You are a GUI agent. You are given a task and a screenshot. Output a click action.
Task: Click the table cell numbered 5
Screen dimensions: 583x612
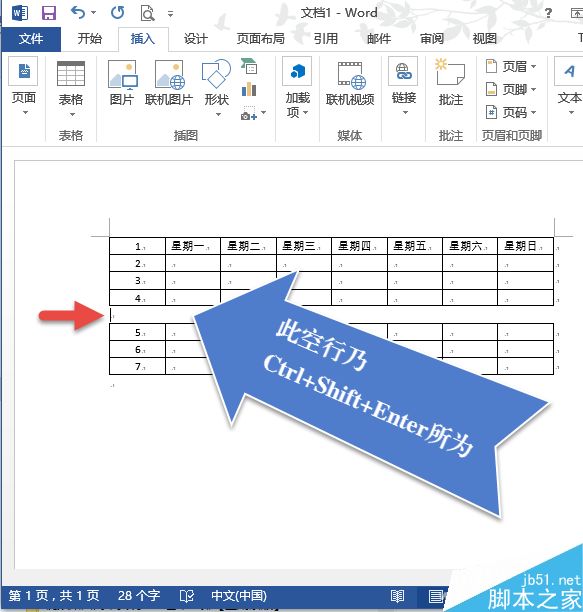[x=138, y=333]
